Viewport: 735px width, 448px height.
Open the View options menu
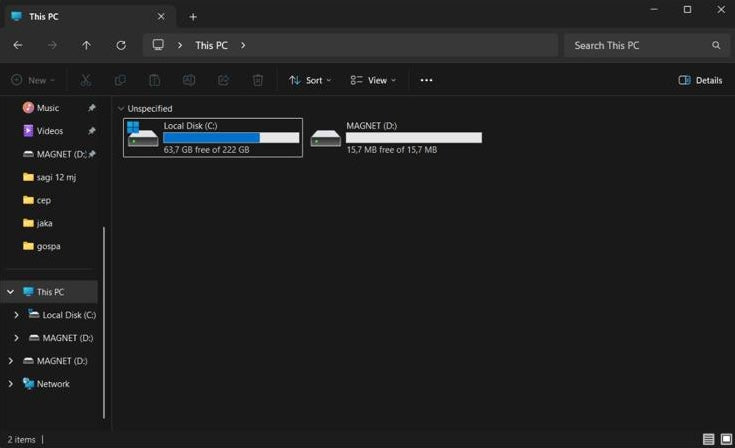(373, 80)
